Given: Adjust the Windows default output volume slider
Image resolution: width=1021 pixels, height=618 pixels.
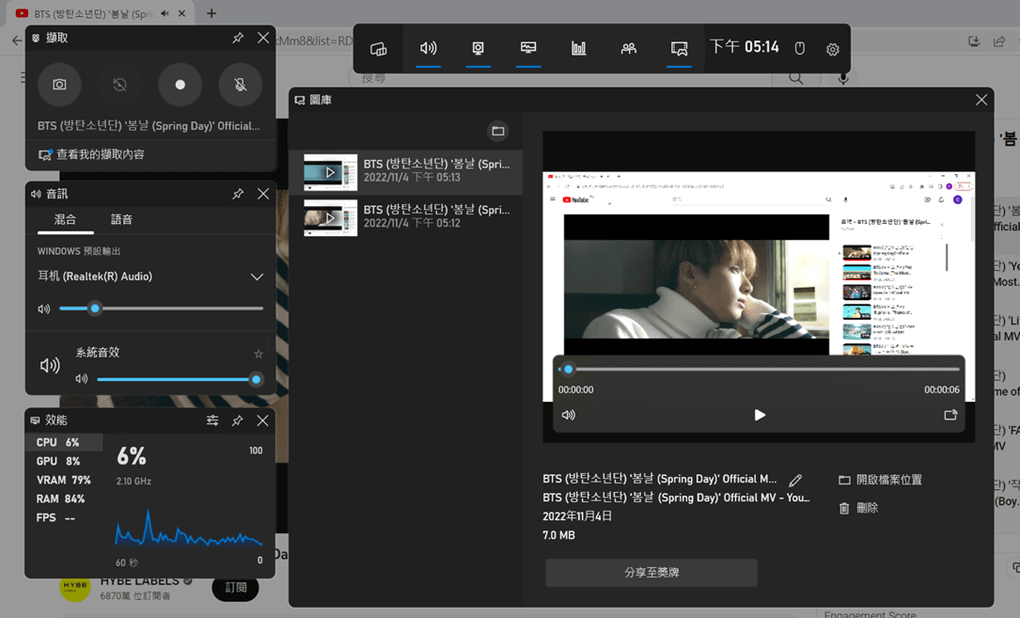Looking at the screenshot, I should click(161, 308).
